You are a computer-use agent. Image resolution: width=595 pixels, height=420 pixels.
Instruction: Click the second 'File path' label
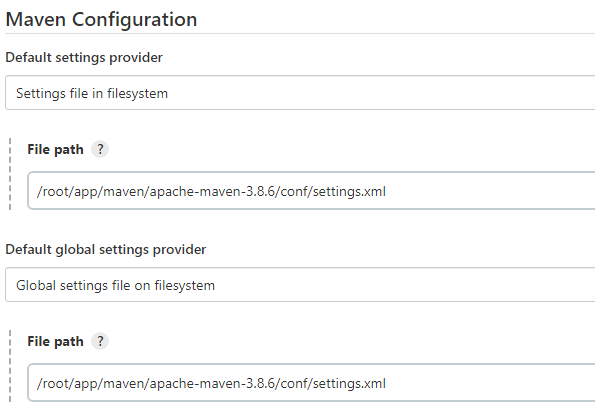click(55, 341)
